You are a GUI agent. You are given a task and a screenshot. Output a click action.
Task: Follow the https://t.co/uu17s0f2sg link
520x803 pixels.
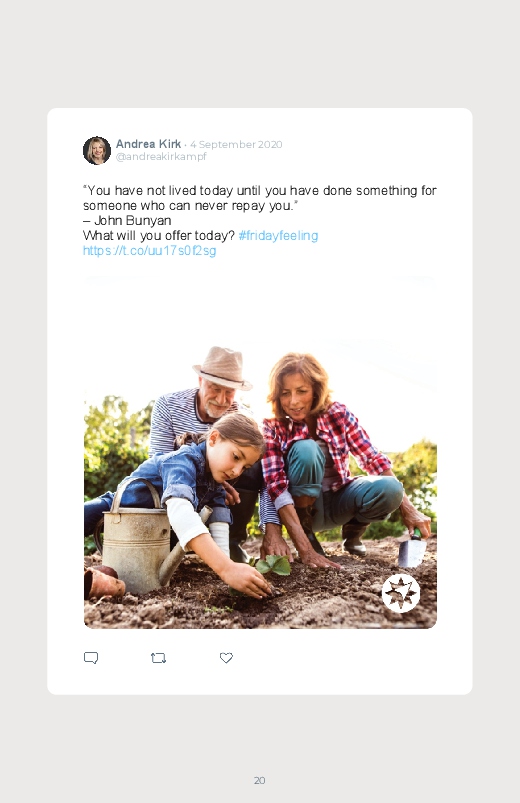150,250
